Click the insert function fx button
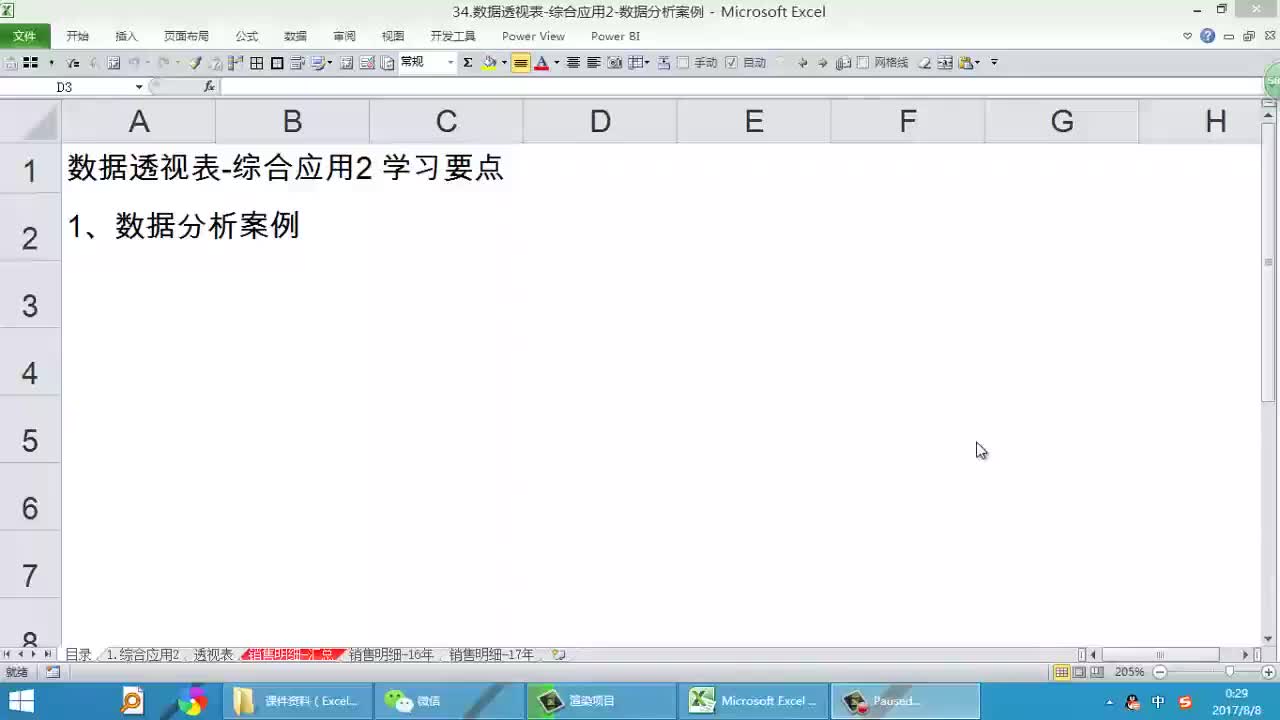The width and height of the screenshot is (1280, 720). click(x=209, y=87)
